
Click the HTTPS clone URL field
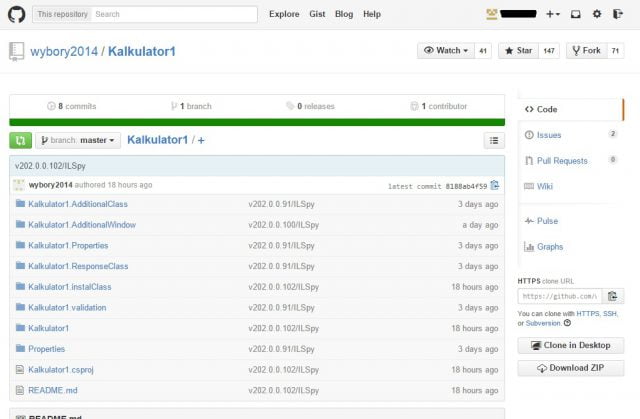click(560, 296)
